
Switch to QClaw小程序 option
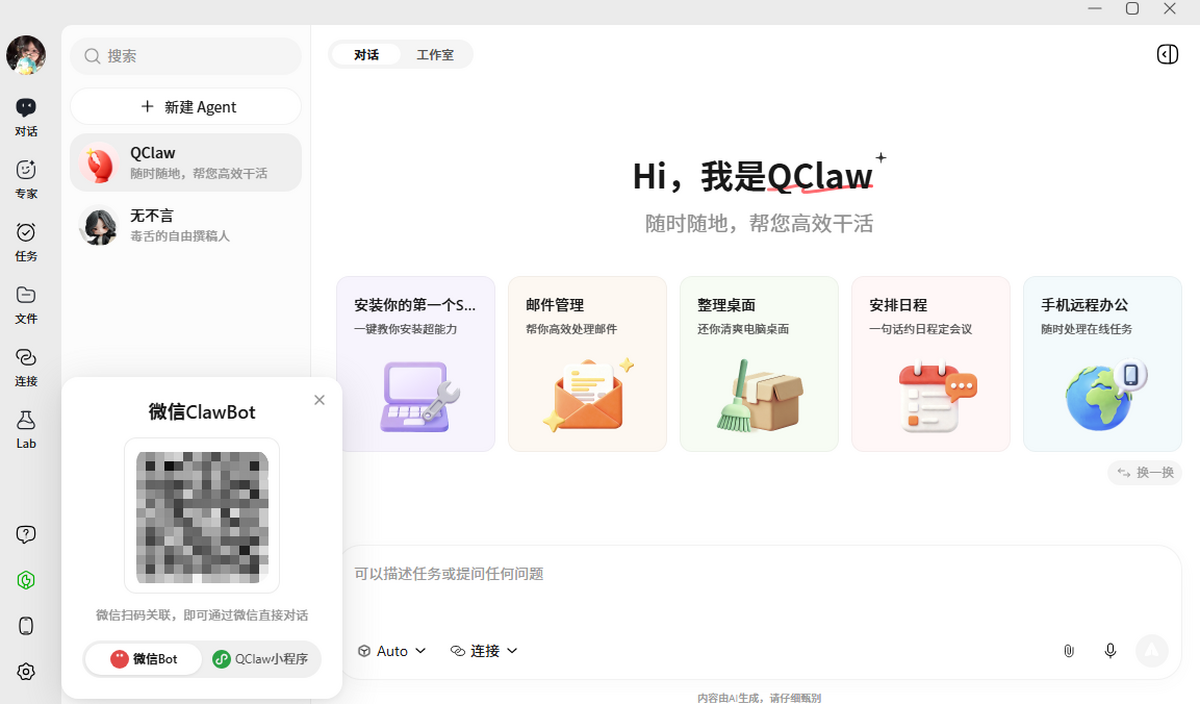[x=260, y=659]
